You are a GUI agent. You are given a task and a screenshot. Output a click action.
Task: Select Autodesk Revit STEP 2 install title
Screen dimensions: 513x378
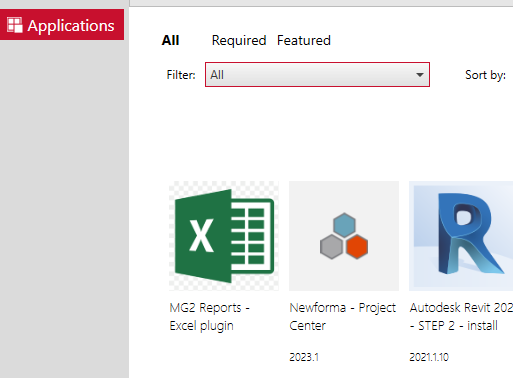461,317
